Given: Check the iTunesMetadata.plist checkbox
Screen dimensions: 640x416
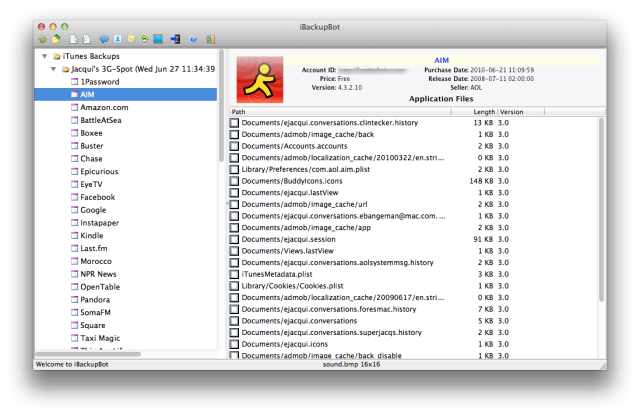Looking at the screenshot, I should pyautogui.click(x=234, y=274).
